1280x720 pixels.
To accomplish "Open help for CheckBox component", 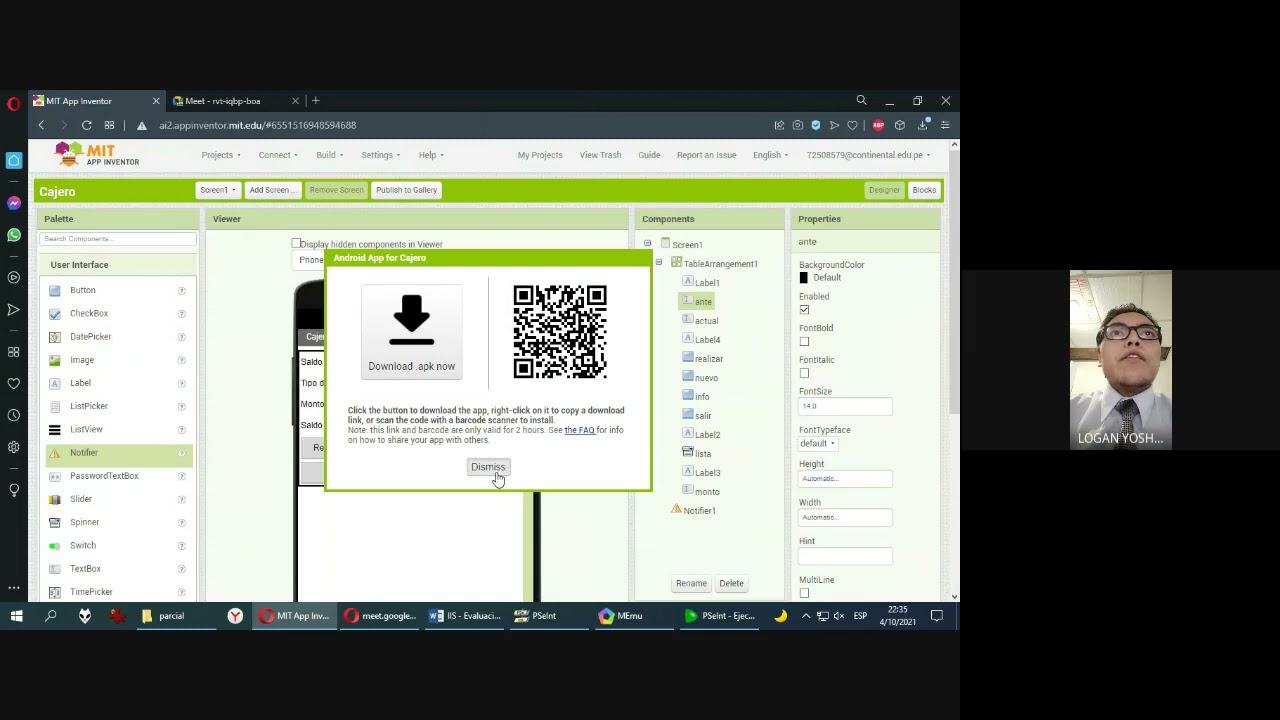I will [181, 313].
